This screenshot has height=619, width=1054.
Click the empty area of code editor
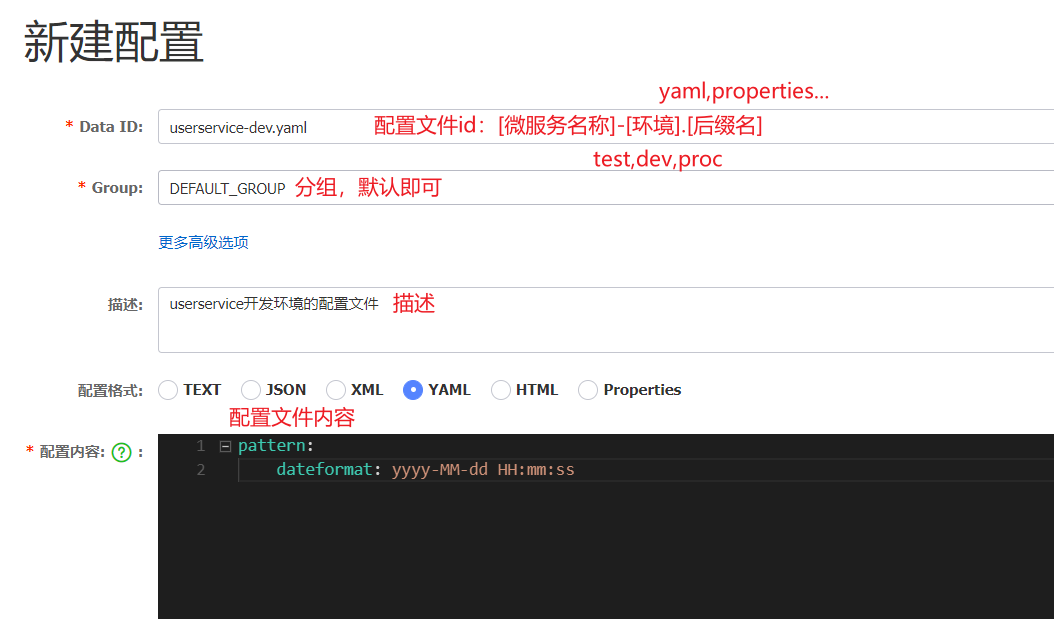click(x=600, y=560)
